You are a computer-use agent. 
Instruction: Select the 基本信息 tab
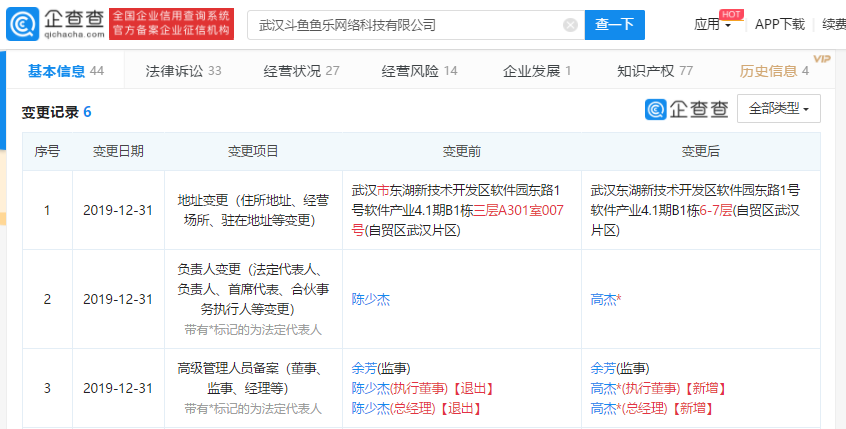tap(66, 71)
